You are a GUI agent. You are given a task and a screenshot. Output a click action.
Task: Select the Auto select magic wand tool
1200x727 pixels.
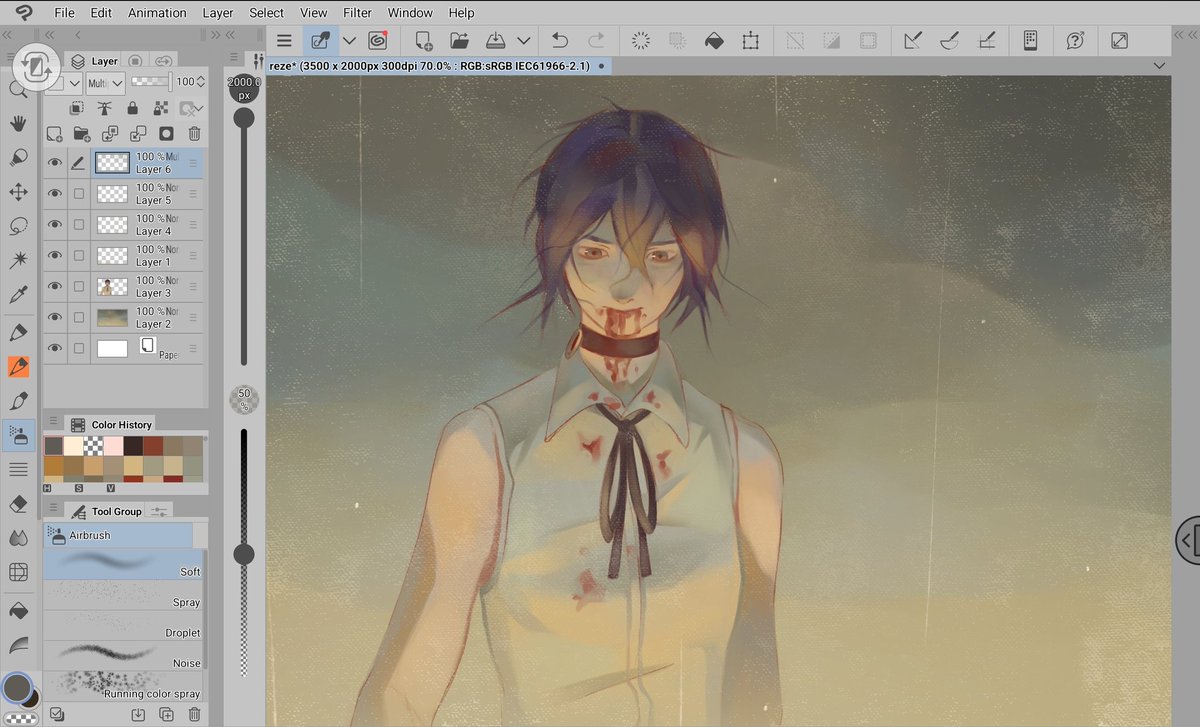[17, 260]
